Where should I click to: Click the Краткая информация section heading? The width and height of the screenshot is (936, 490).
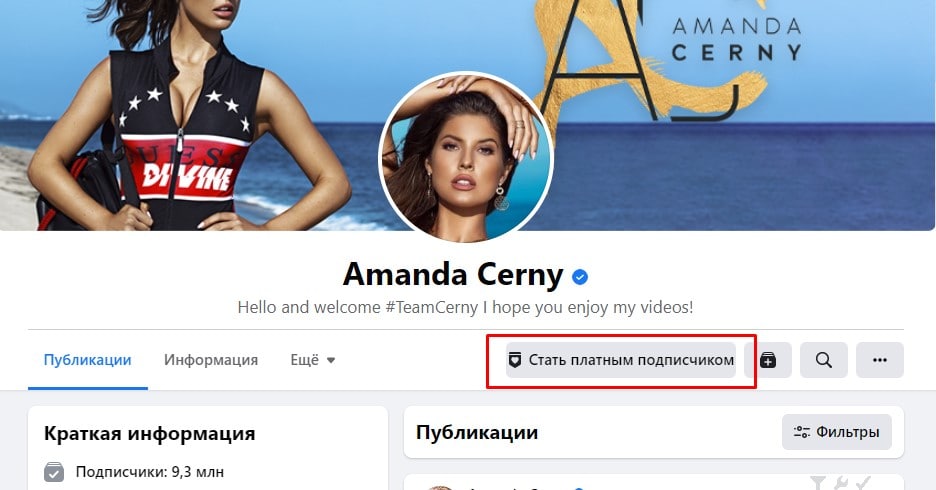click(150, 433)
